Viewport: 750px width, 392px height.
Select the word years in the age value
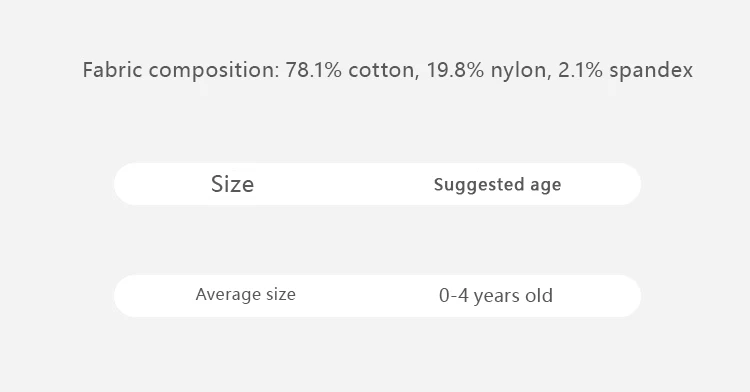pos(496,296)
